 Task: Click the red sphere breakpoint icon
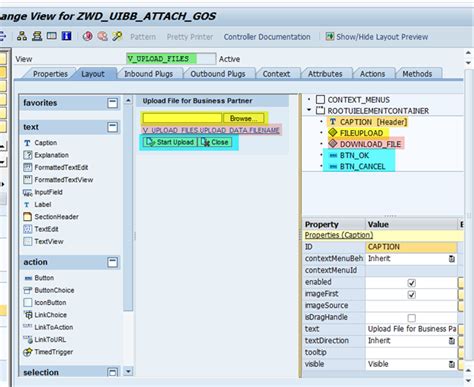(x=88, y=36)
